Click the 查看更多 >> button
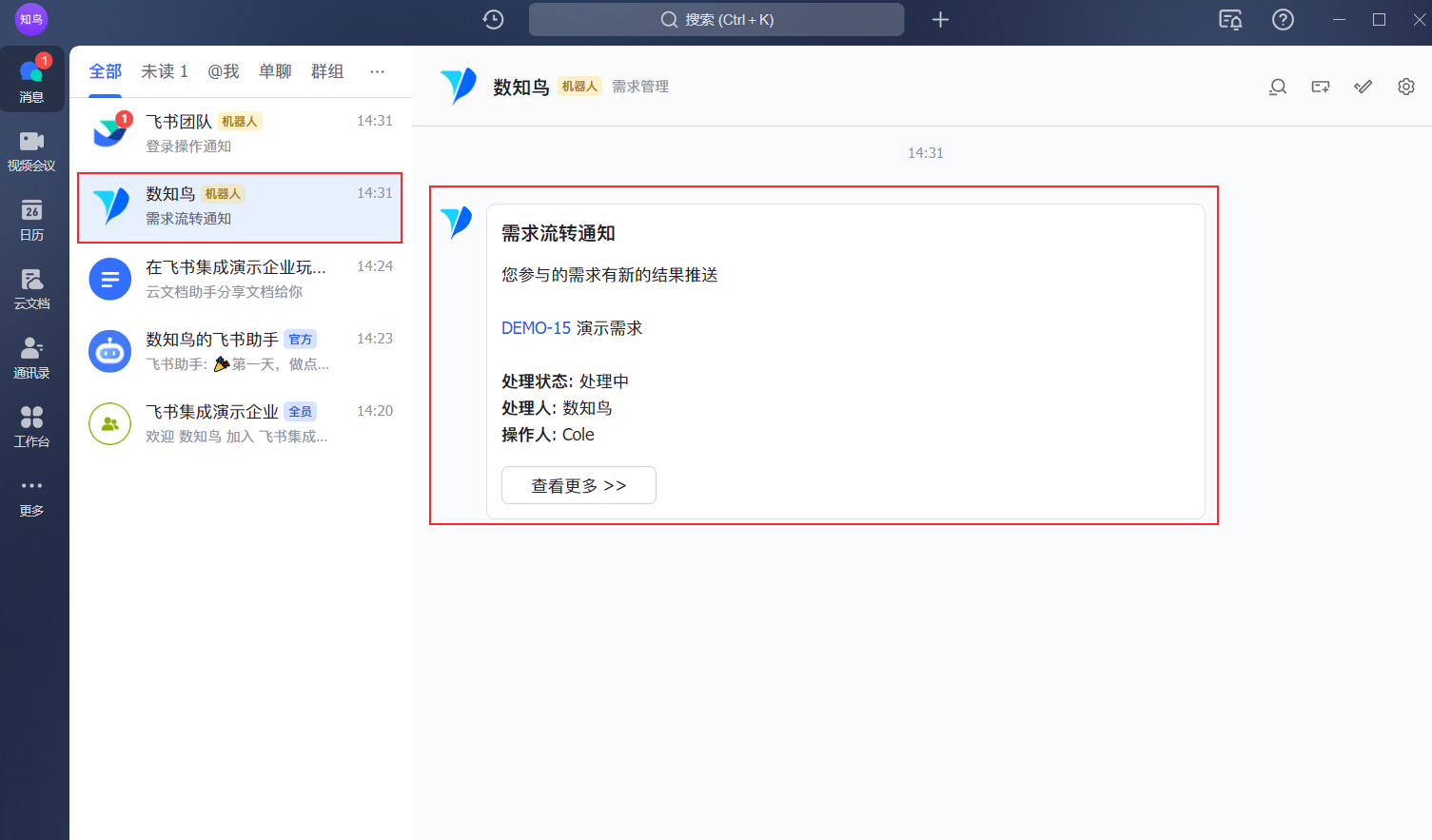The width and height of the screenshot is (1432, 840). 579,485
